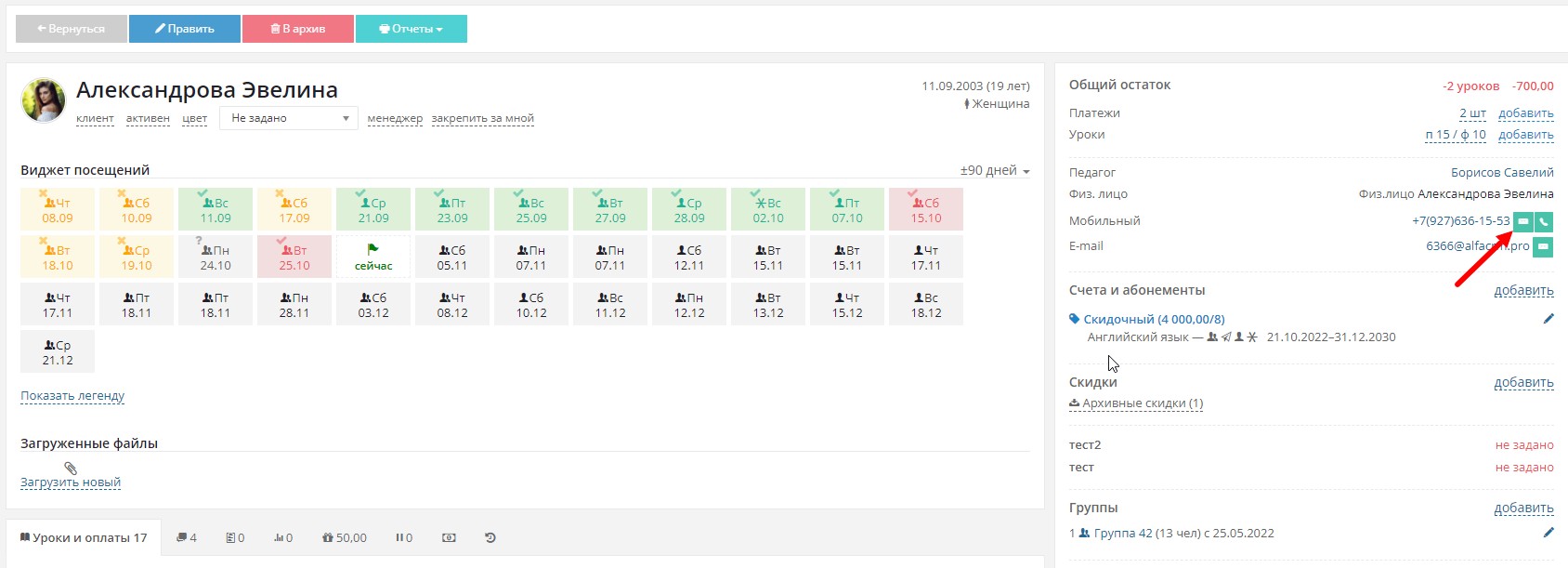The width and height of the screenshot is (1568, 568).
Task: Click the Править edit button
Action: point(184,29)
